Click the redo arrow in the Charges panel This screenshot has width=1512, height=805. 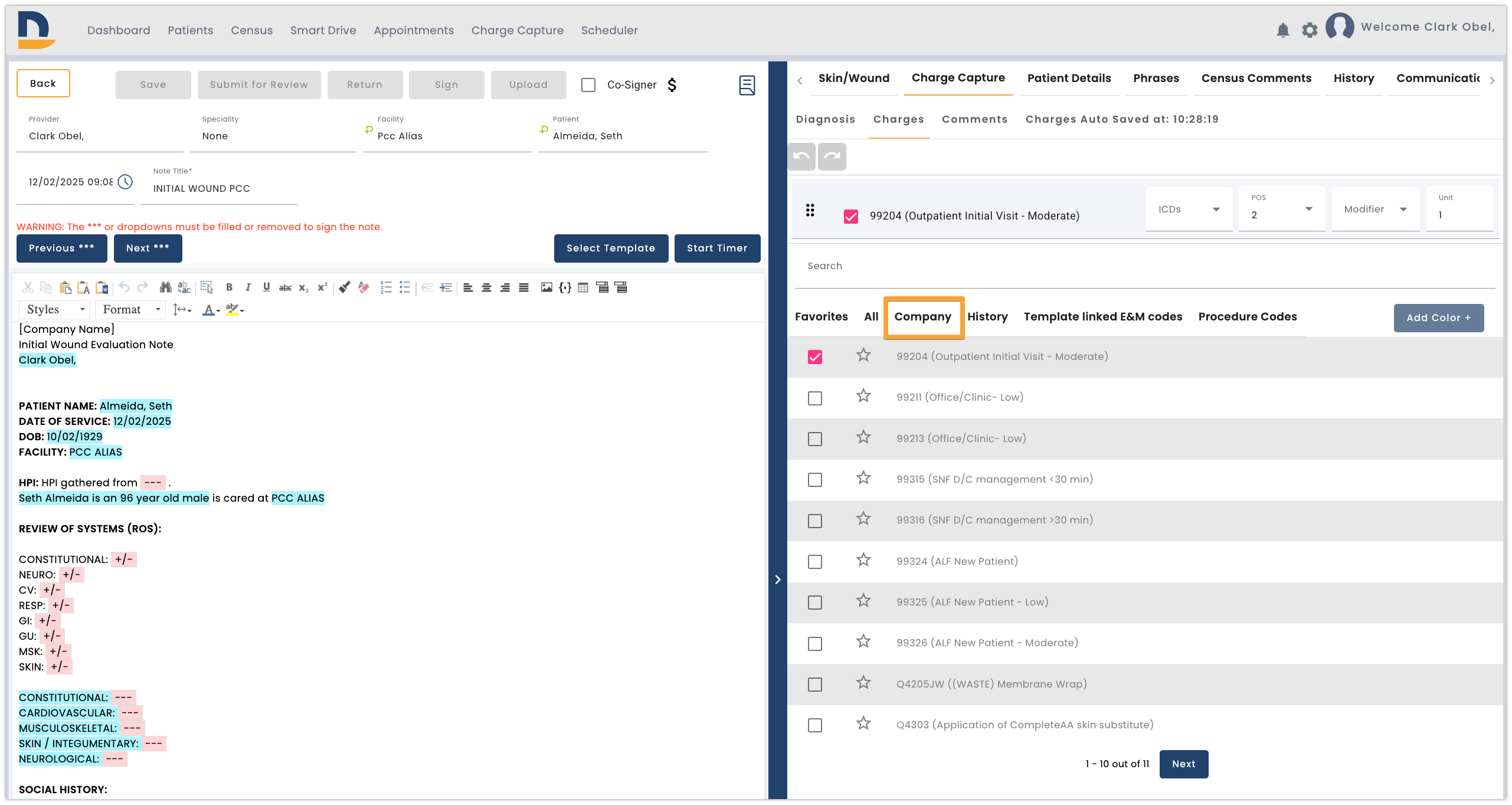(832, 156)
